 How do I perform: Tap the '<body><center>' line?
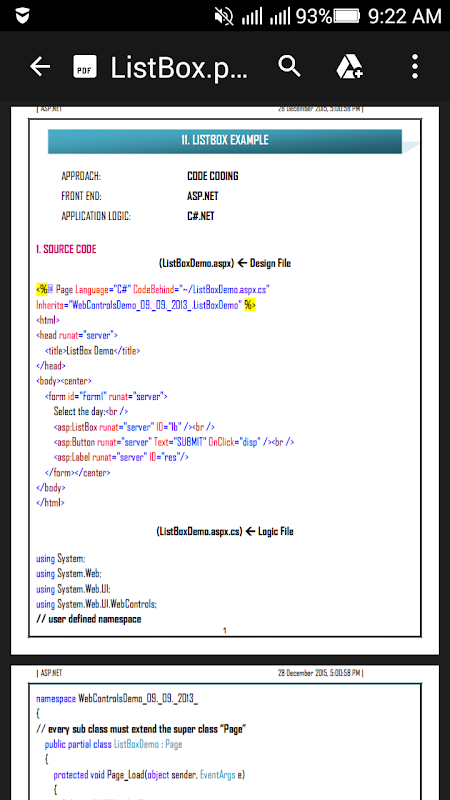click(64, 381)
